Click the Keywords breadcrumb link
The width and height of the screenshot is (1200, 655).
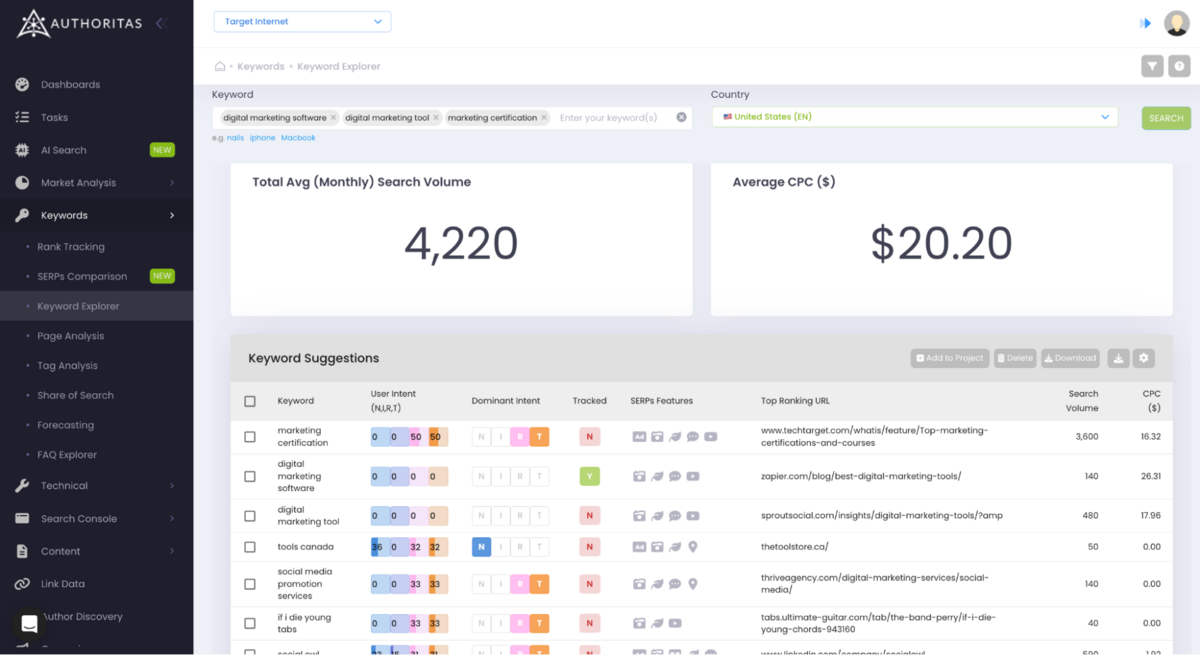[x=261, y=66]
